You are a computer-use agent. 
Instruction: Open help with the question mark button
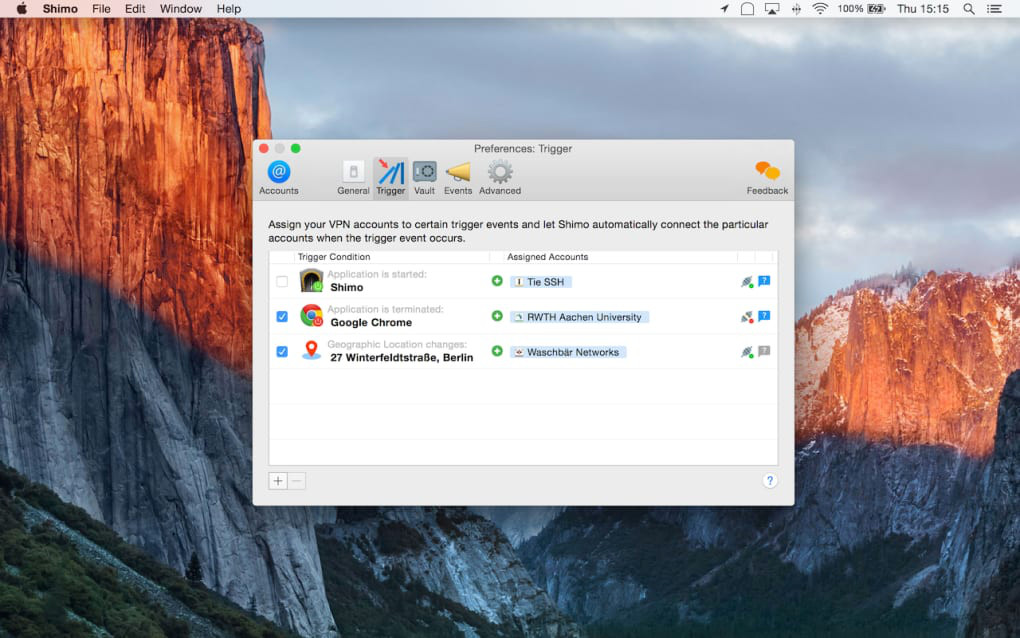pyautogui.click(x=769, y=481)
